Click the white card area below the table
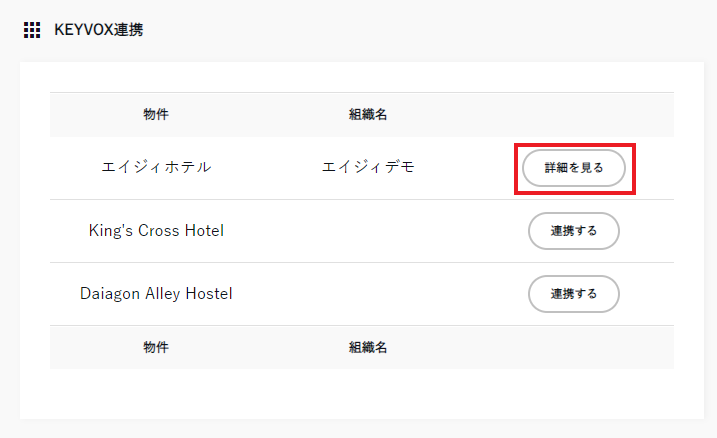The width and height of the screenshot is (717, 438). (360, 394)
